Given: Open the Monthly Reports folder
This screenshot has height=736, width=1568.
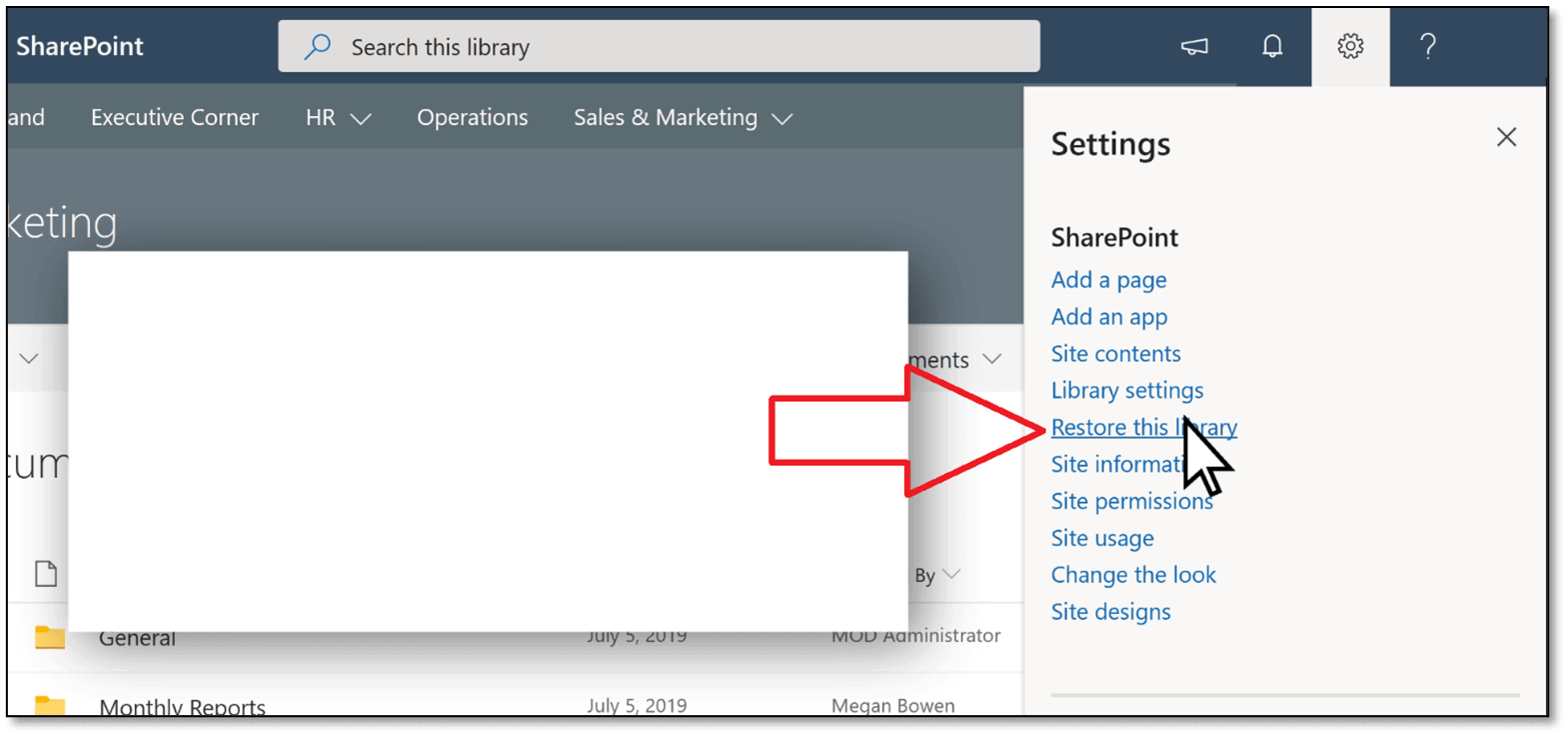Looking at the screenshot, I should (182, 707).
